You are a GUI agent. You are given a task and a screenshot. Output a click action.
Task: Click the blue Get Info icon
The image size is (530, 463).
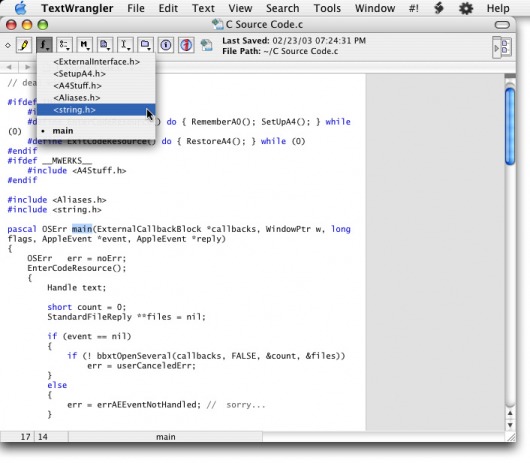click(166, 45)
